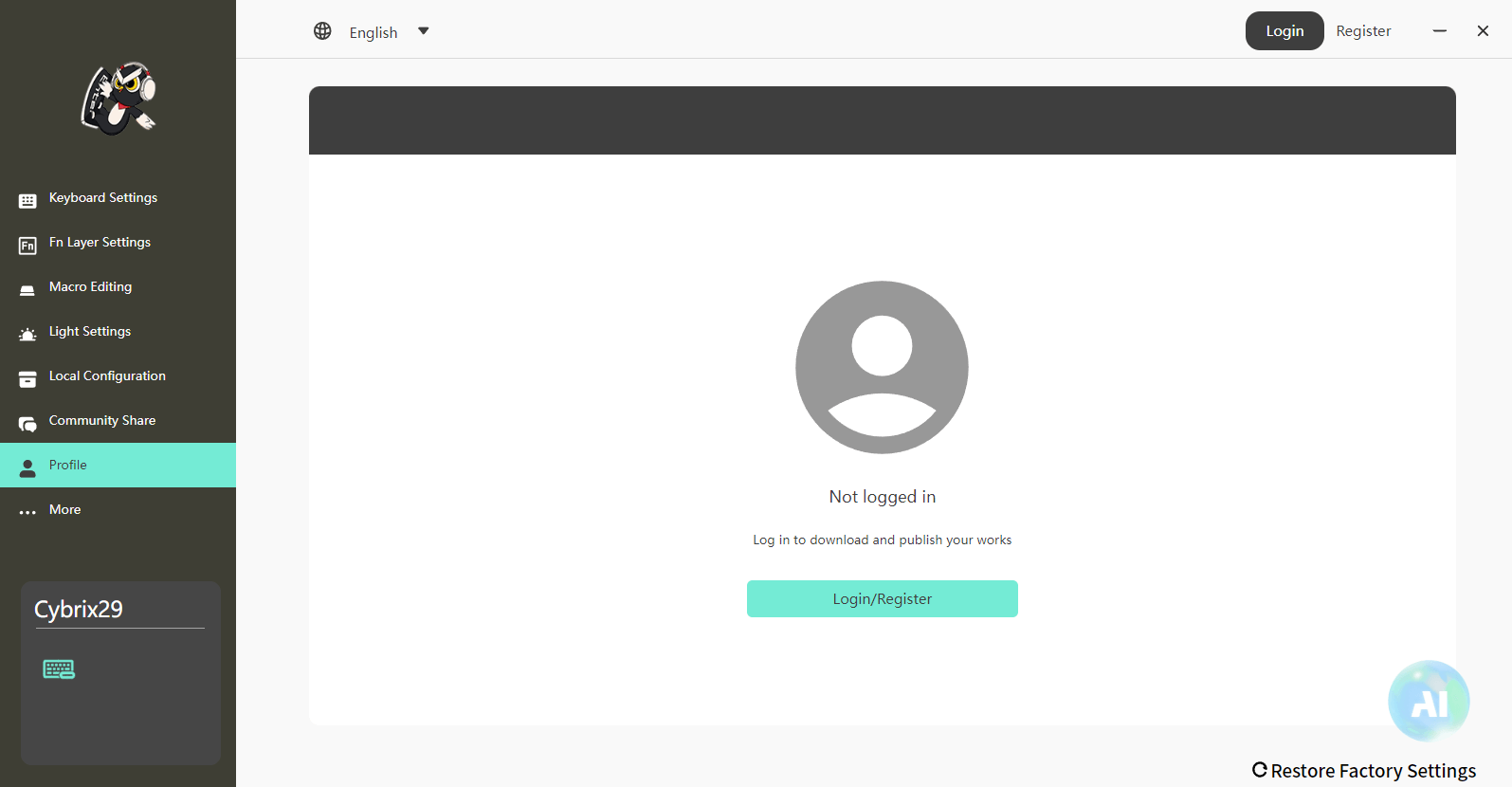Screen dimensions: 1512x787
Task: Click the owl mascot logo
Action: [x=118, y=99]
